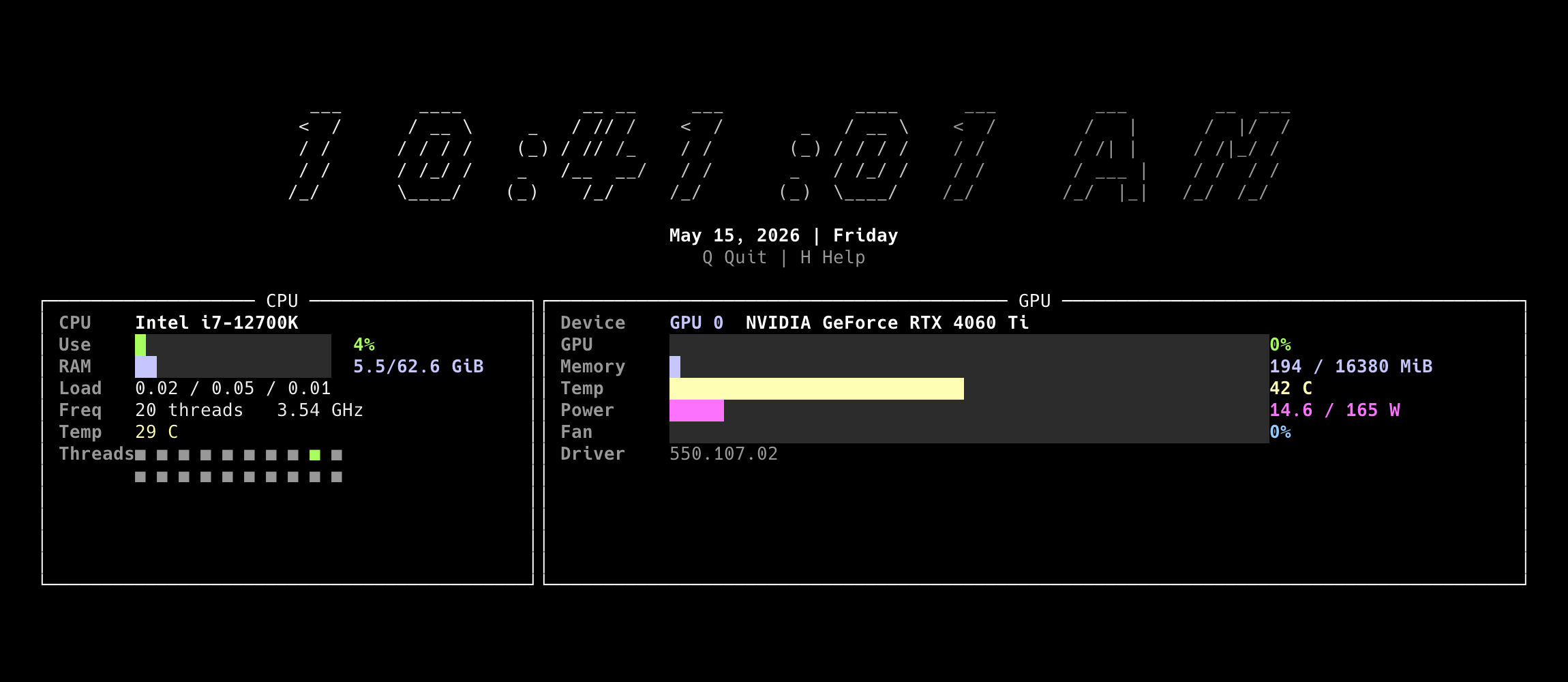Click the CPU panel title in the border

click(282, 301)
